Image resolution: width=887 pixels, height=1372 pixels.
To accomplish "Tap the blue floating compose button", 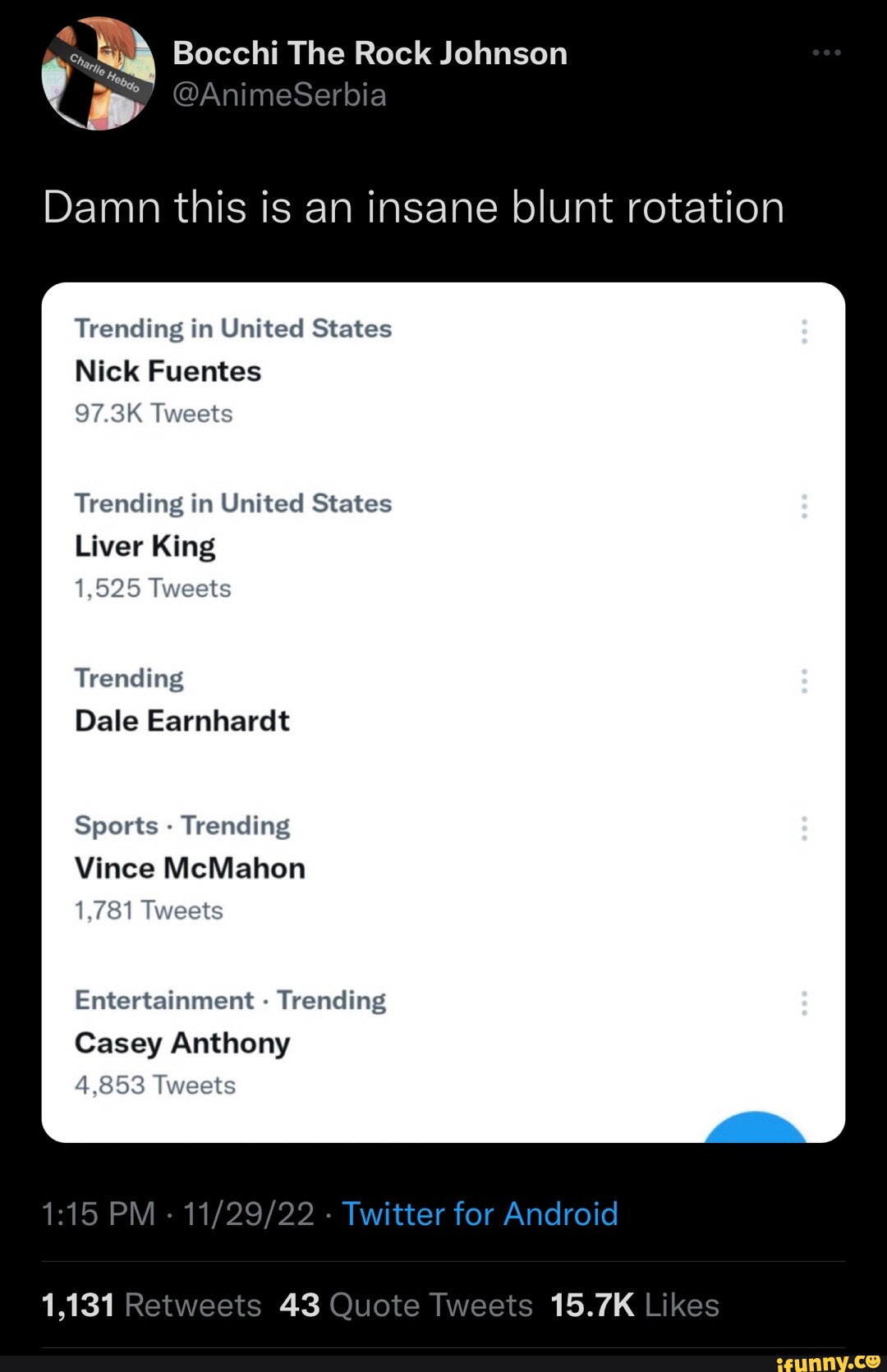I will coord(756,1128).
